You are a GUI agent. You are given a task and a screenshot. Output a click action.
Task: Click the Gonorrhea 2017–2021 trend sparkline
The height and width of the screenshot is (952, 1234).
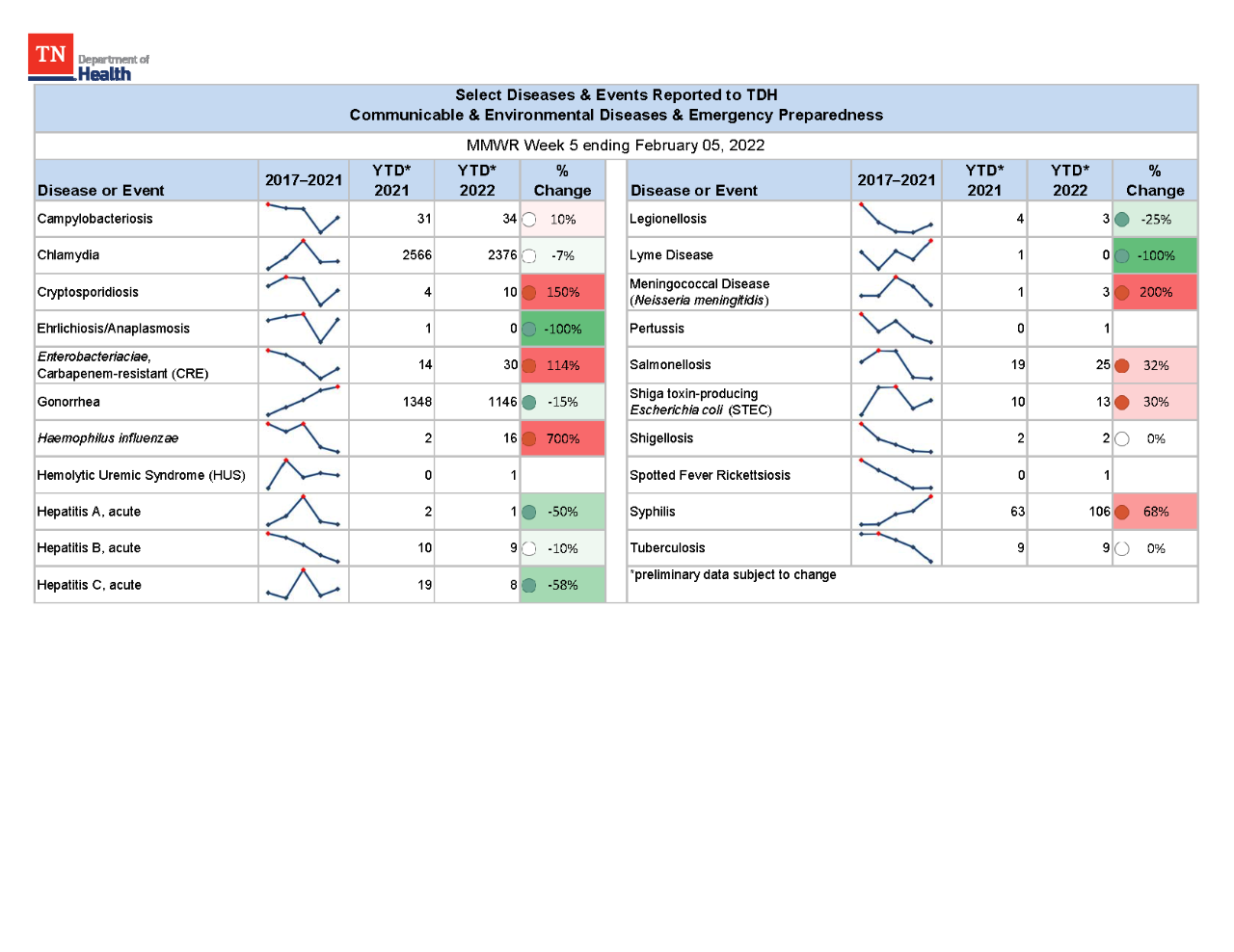pyautogui.click(x=303, y=401)
